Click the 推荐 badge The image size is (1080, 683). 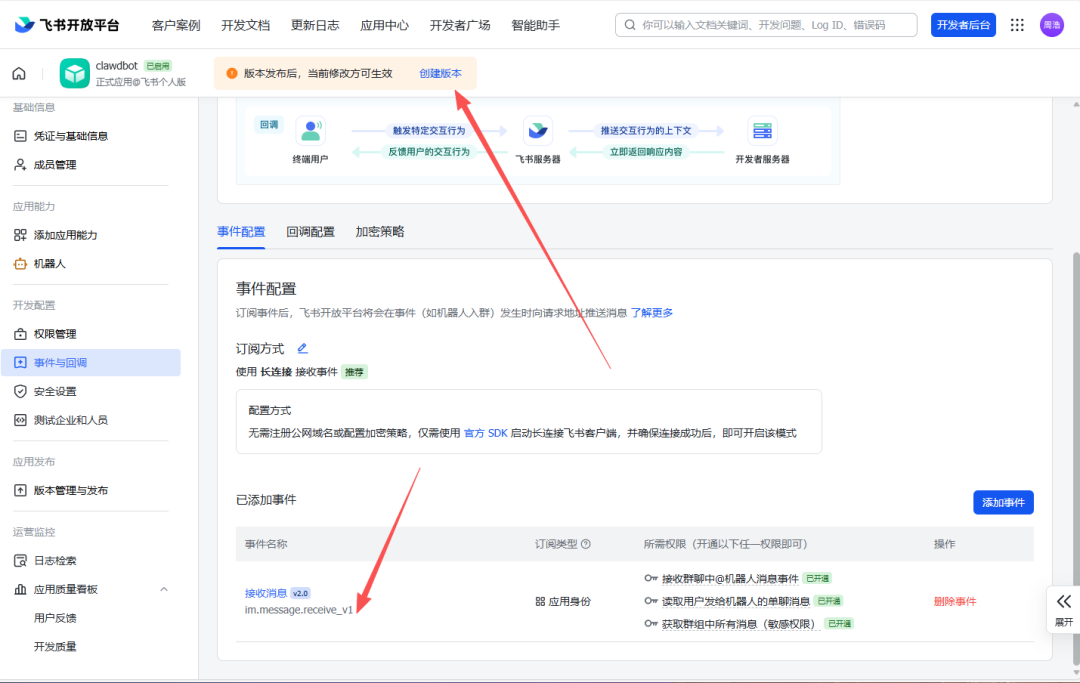tap(354, 372)
